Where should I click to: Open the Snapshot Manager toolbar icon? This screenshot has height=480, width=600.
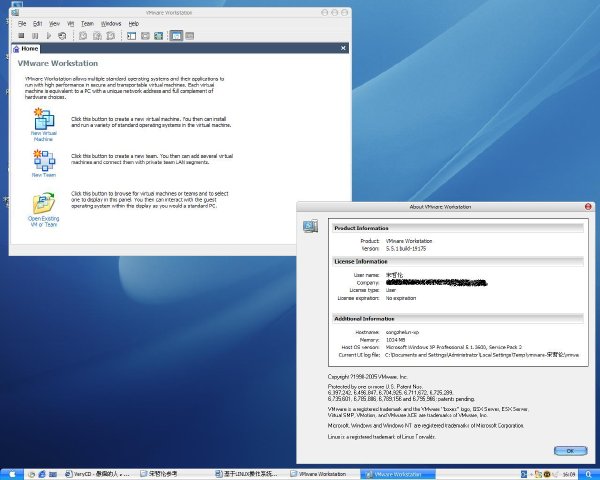point(111,36)
